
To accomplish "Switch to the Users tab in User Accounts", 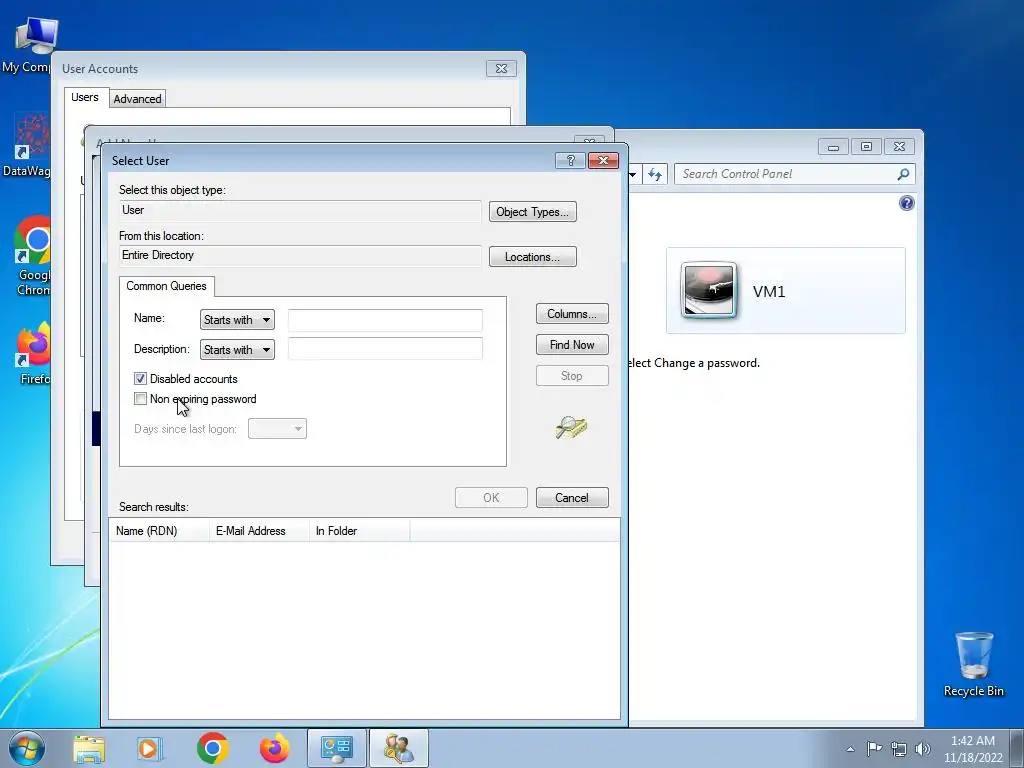I will [85, 97].
